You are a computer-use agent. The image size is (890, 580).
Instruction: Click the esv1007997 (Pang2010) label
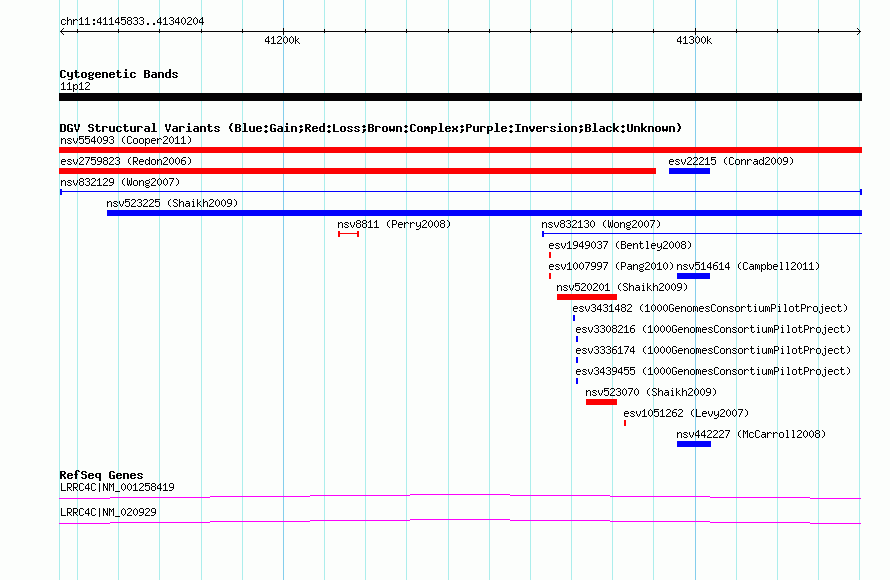611,266
